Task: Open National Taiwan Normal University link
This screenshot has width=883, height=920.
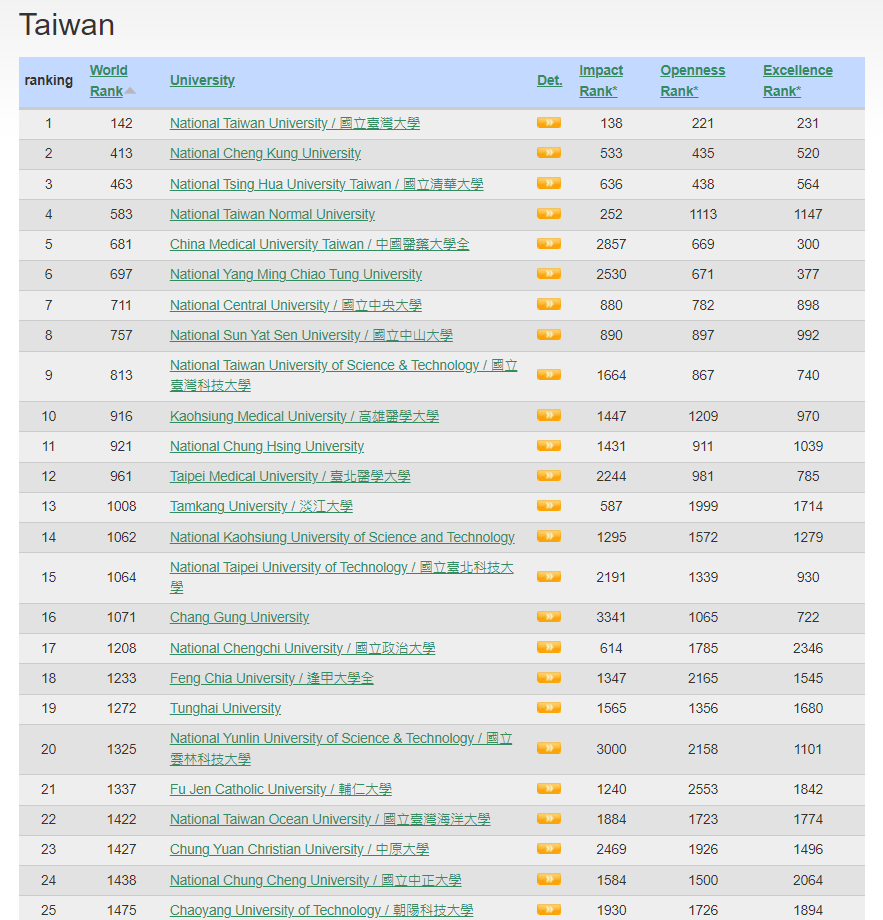Action: (x=272, y=214)
